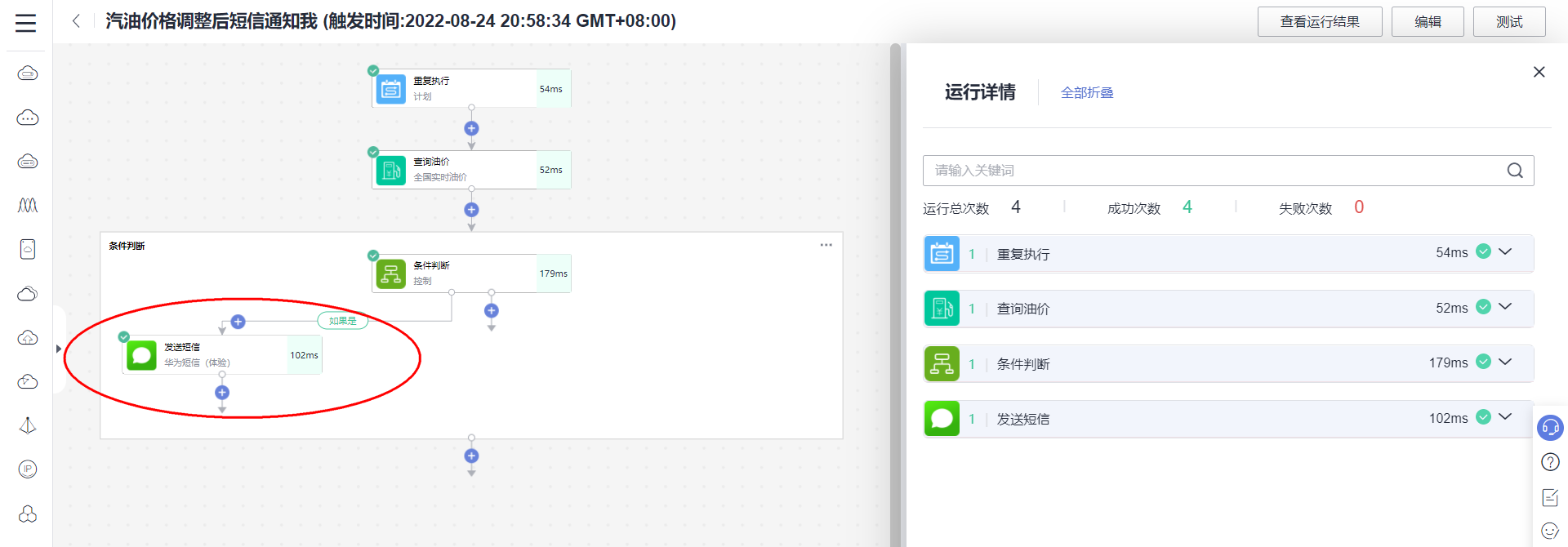Click the 重复执行 calendar icon in run details

click(942, 253)
